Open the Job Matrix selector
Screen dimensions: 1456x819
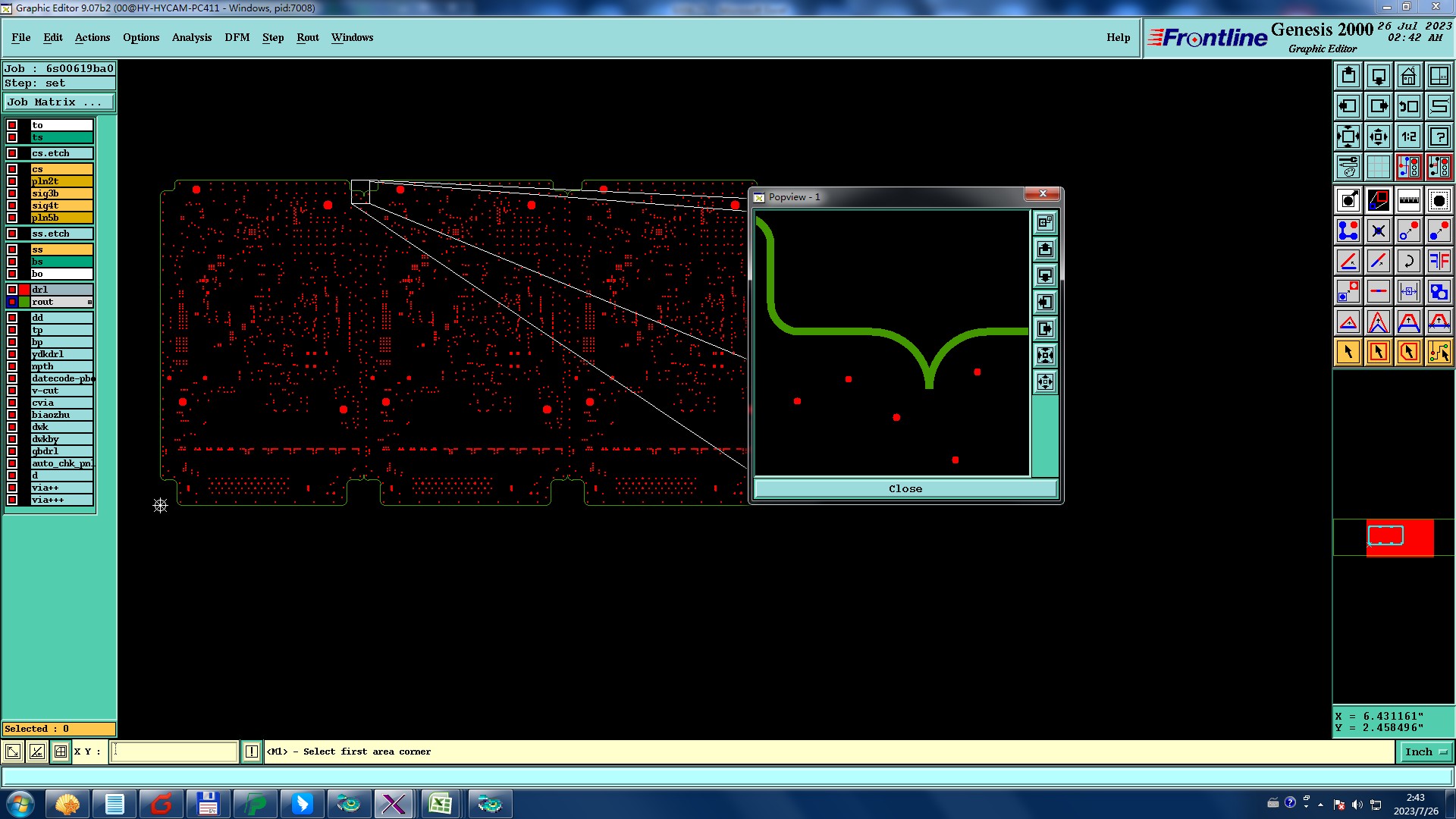click(59, 102)
